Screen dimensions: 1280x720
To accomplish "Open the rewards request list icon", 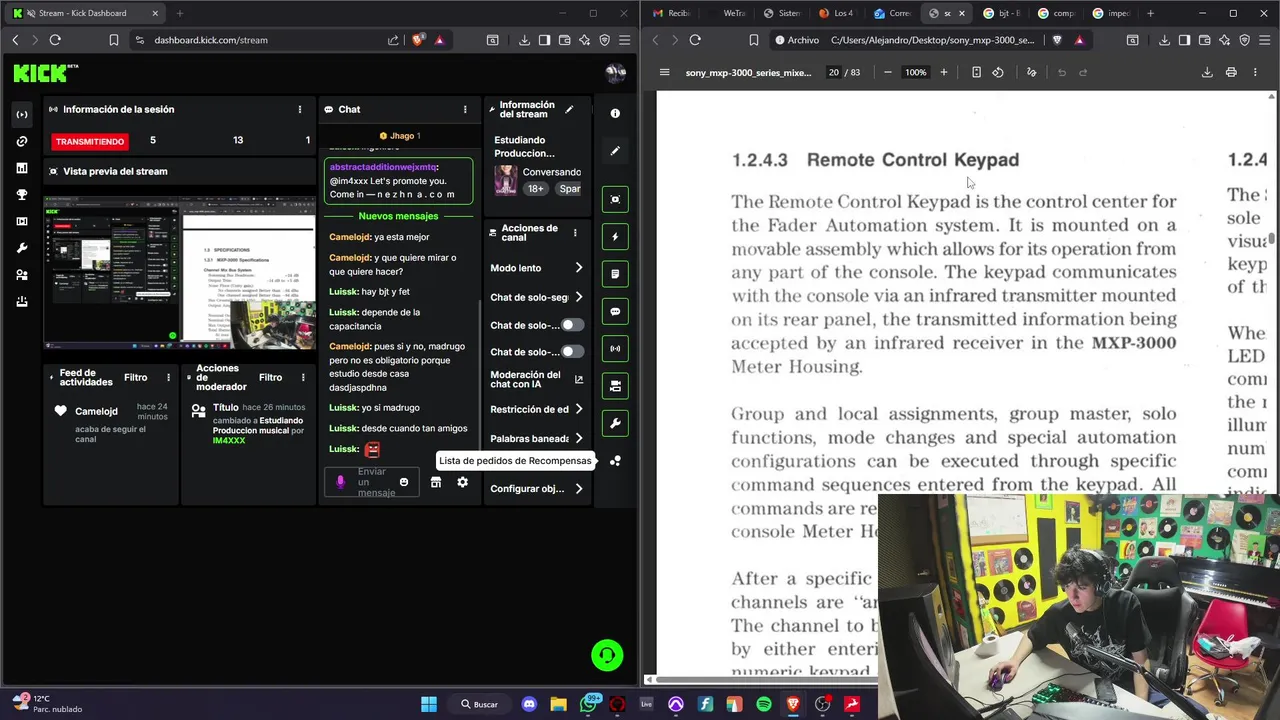I will coord(615,461).
